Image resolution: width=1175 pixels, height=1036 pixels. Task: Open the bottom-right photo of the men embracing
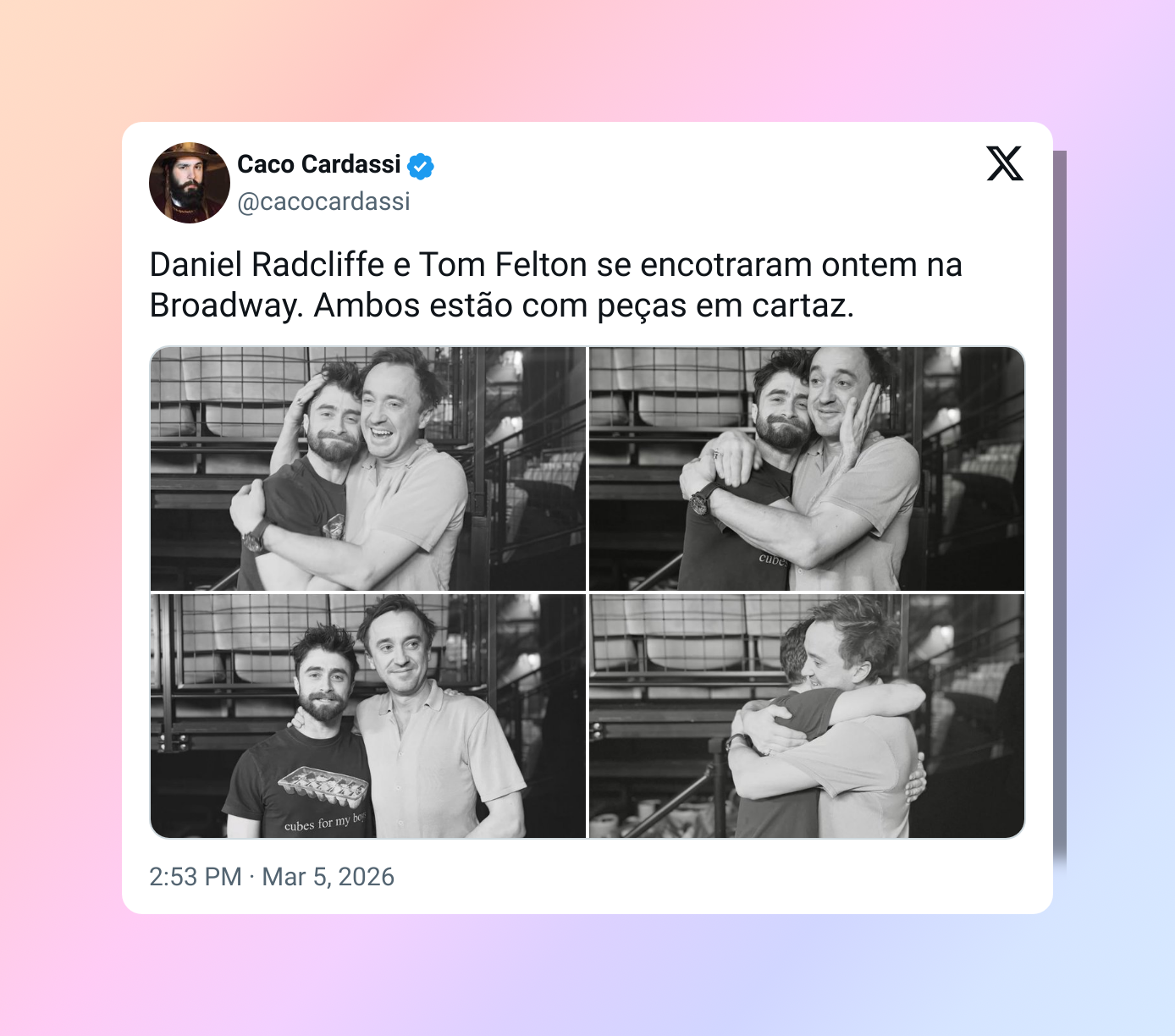pyautogui.click(x=807, y=716)
